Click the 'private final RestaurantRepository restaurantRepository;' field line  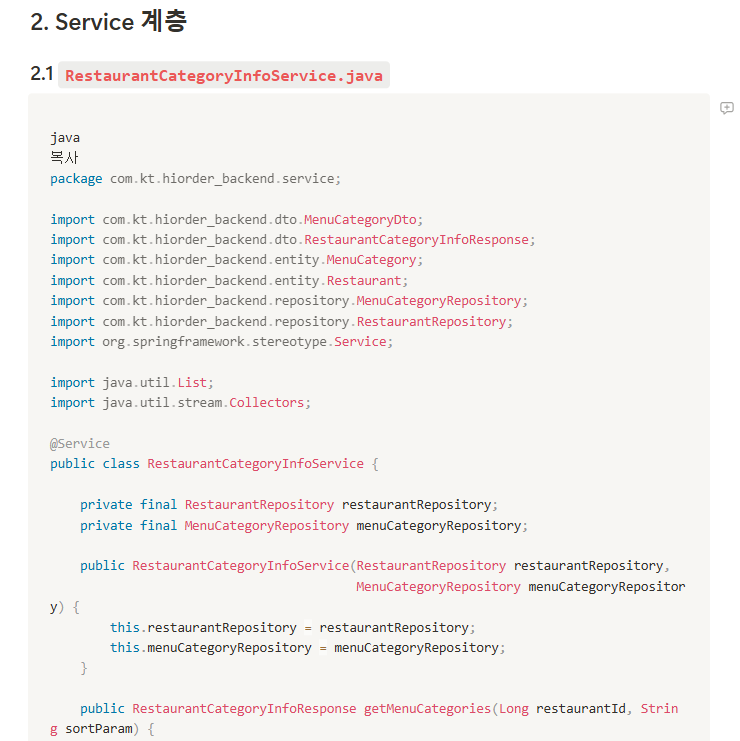pos(289,505)
